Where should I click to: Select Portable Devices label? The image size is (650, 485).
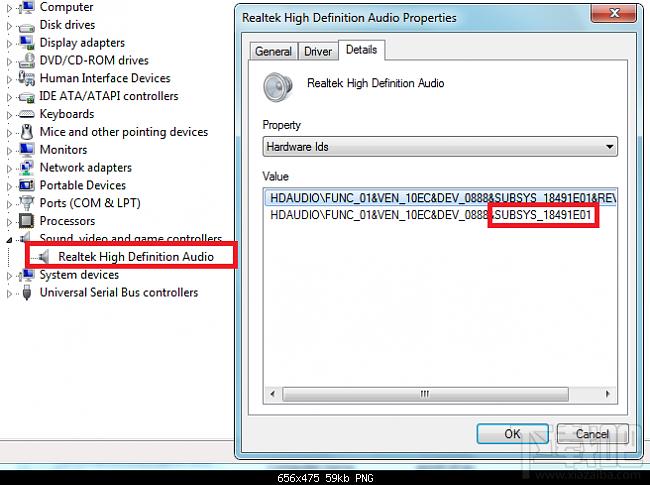click(x=82, y=185)
